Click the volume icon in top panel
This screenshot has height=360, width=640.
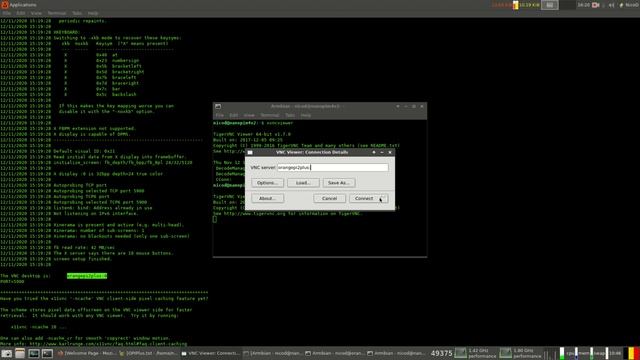coord(611,5)
